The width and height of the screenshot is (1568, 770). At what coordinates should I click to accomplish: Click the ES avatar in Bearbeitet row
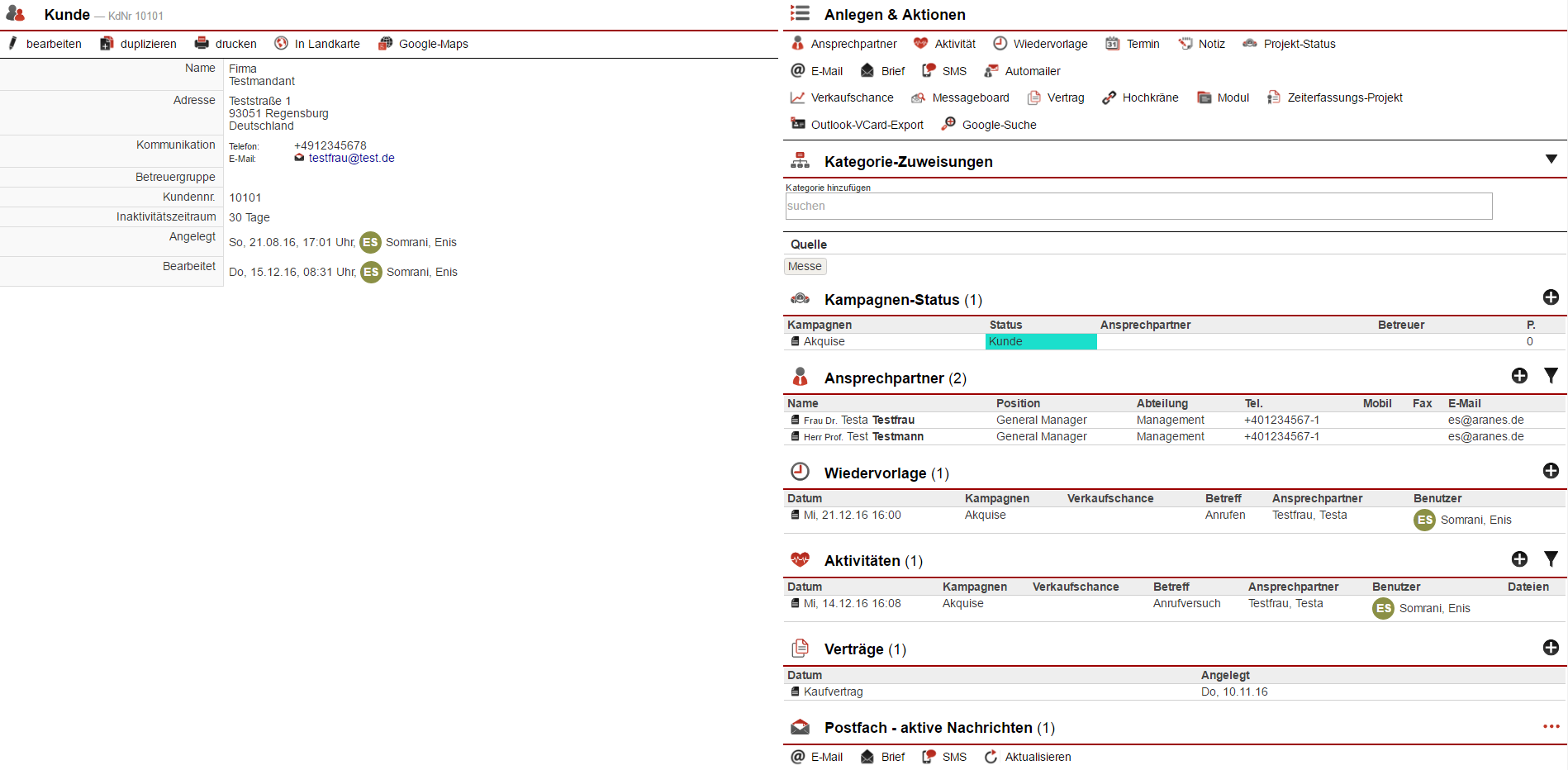[371, 272]
